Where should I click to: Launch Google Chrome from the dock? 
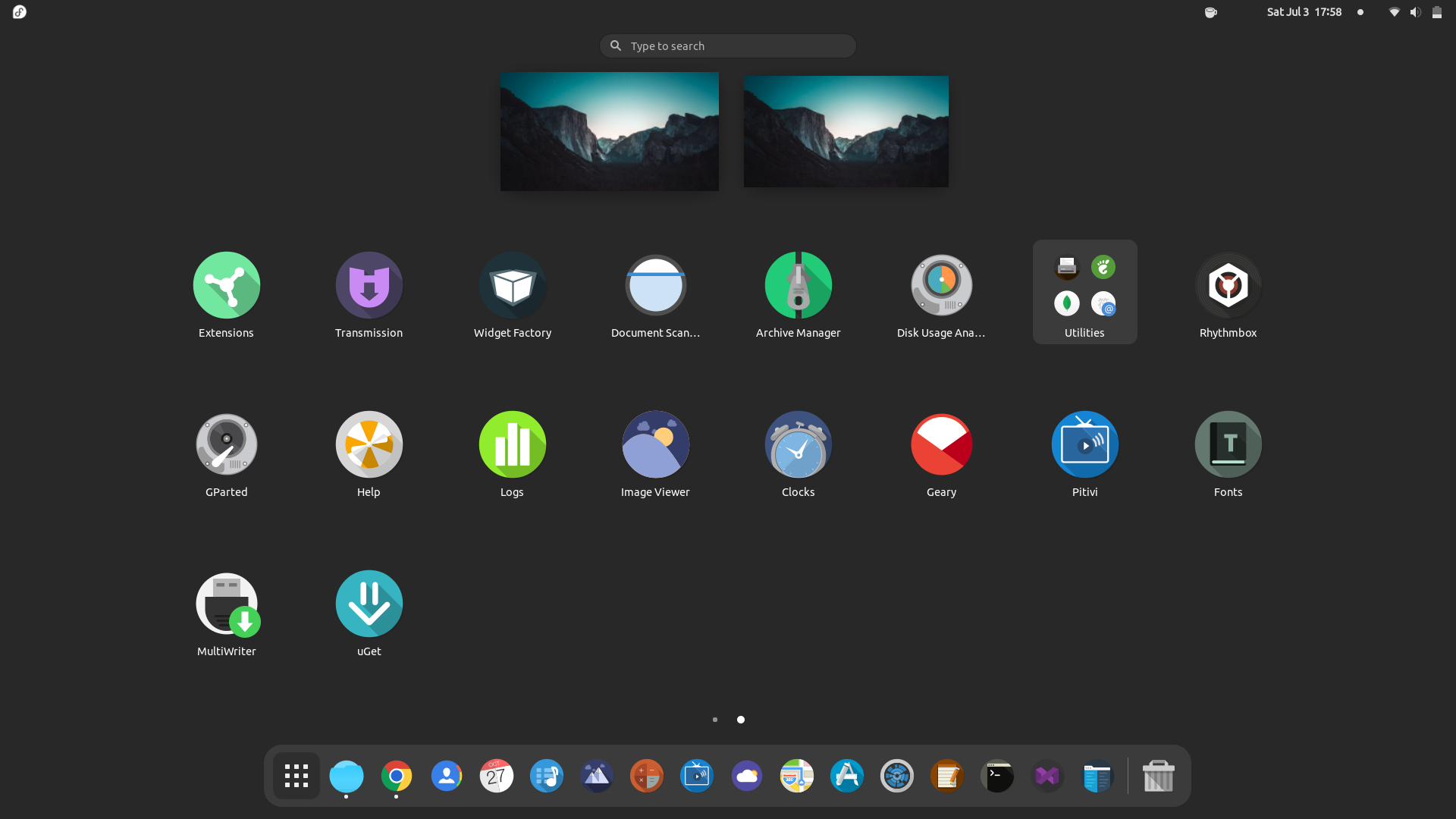[x=397, y=776]
